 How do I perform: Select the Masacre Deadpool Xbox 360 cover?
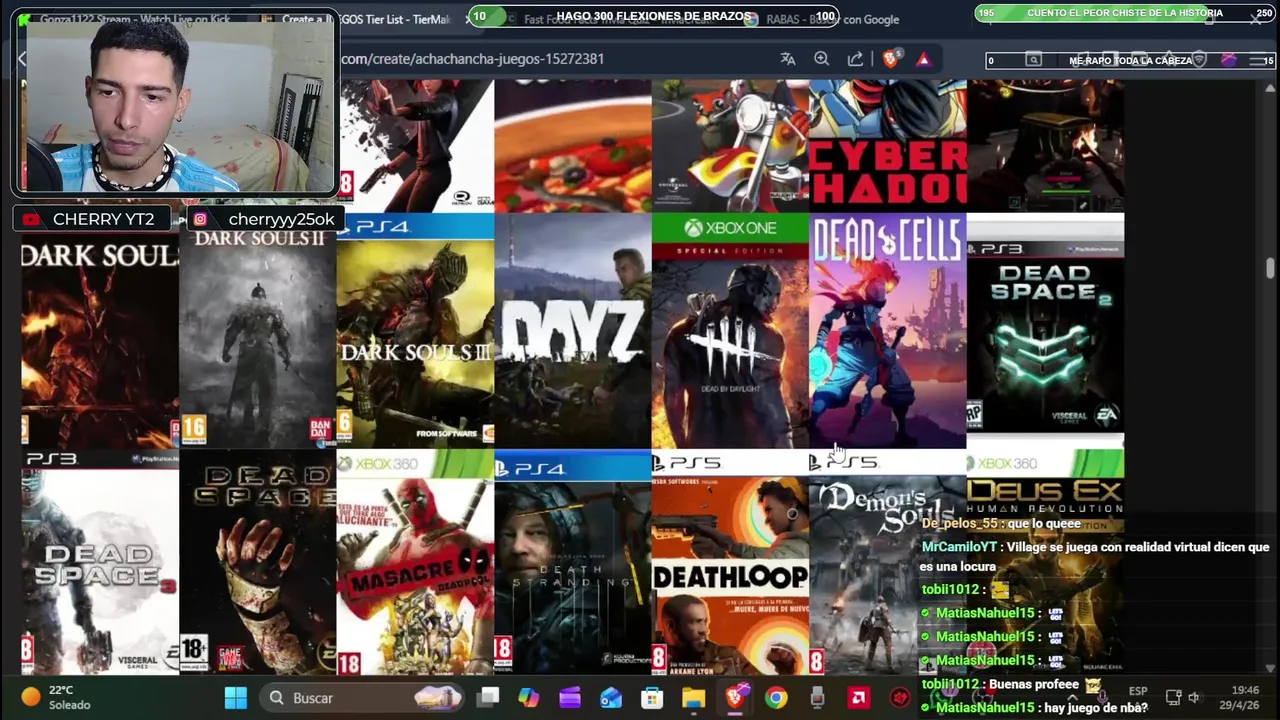(415, 562)
